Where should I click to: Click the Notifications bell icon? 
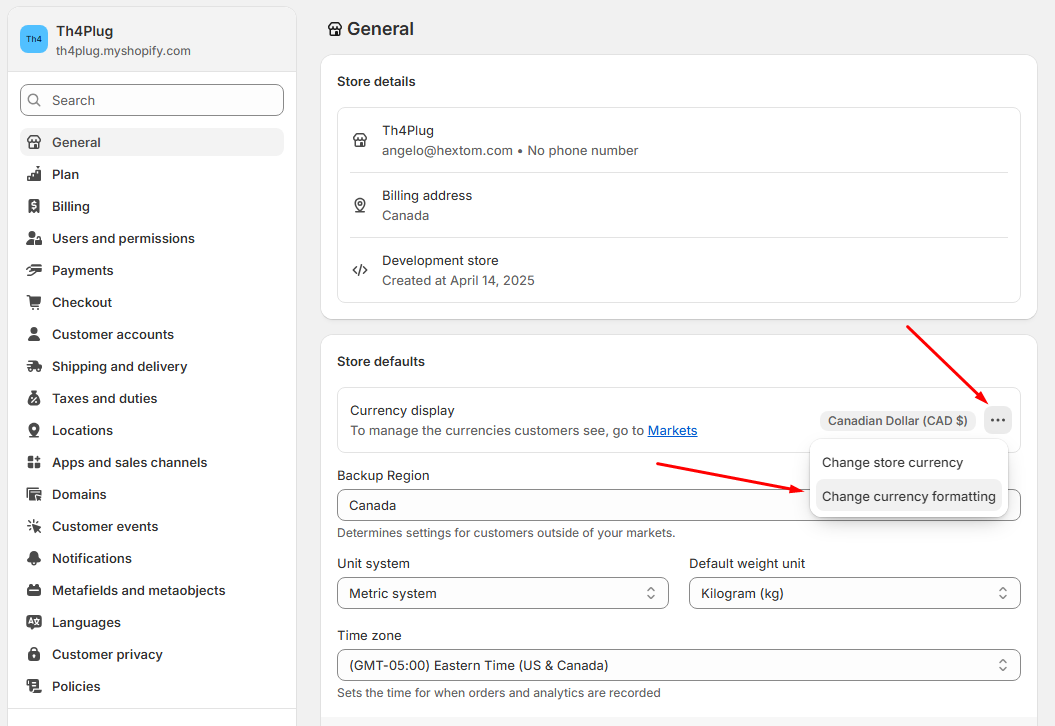point(34,558)
